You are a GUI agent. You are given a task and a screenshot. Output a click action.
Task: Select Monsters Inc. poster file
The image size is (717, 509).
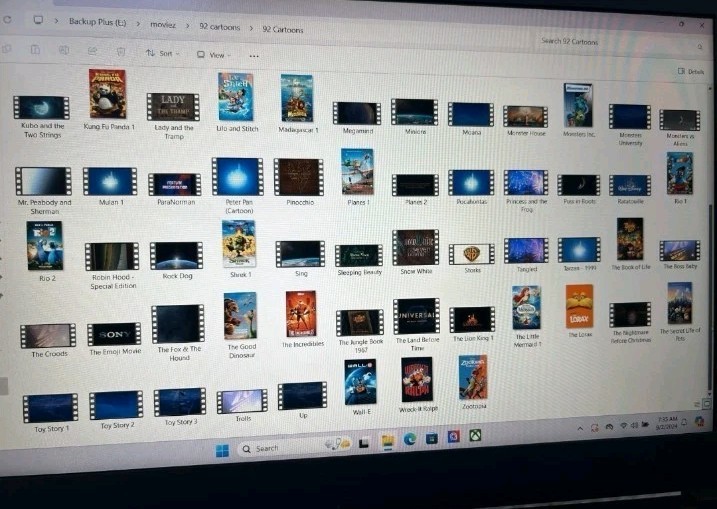pos(578,106)
